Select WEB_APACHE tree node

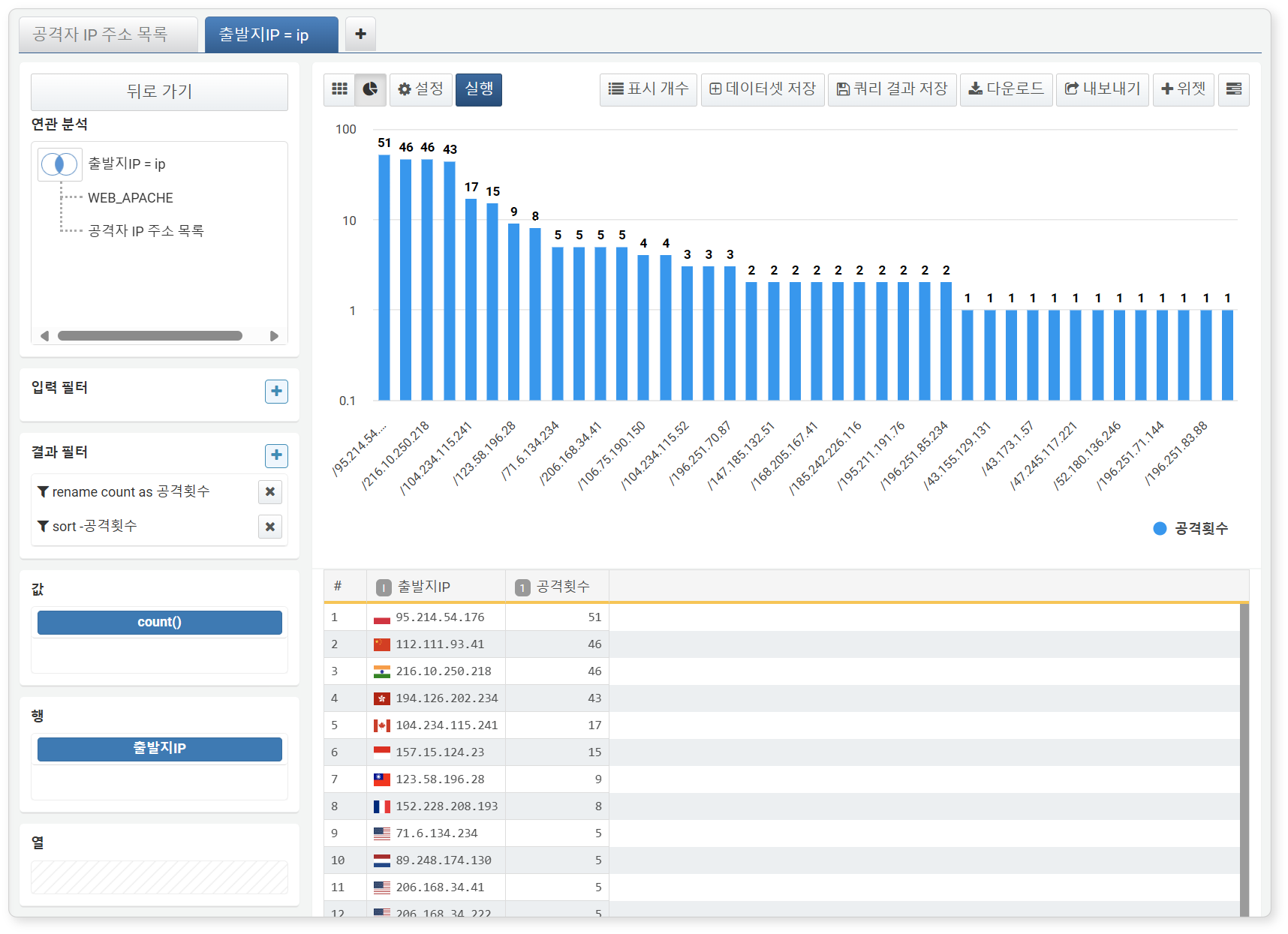coord(131,198)
